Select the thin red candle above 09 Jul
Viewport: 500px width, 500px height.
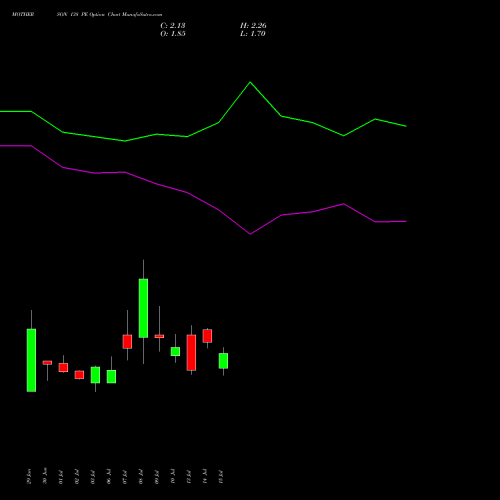coord(159,336)
